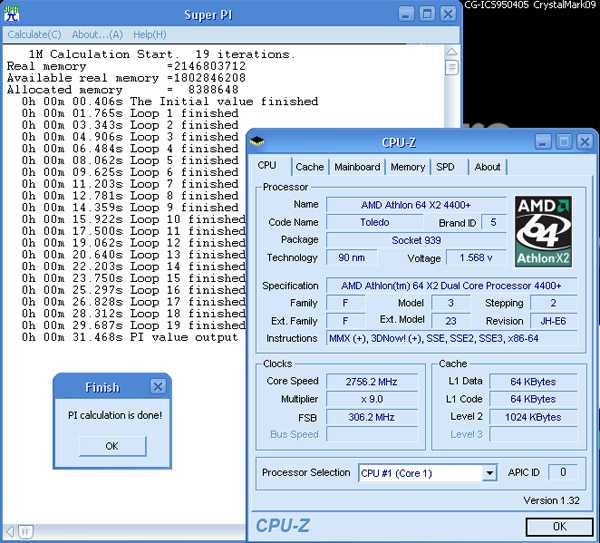The height and width of the screenshot is (543, 600).
Task: Click the Specification field text
Action: [x=452, y=285]
